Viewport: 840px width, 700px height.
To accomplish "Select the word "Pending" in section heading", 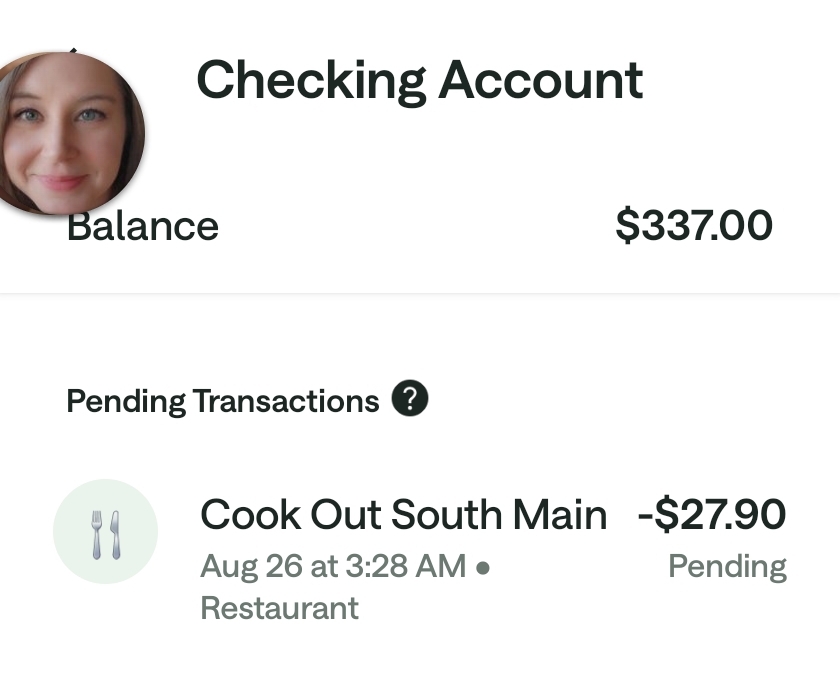I will coord(126,401).
